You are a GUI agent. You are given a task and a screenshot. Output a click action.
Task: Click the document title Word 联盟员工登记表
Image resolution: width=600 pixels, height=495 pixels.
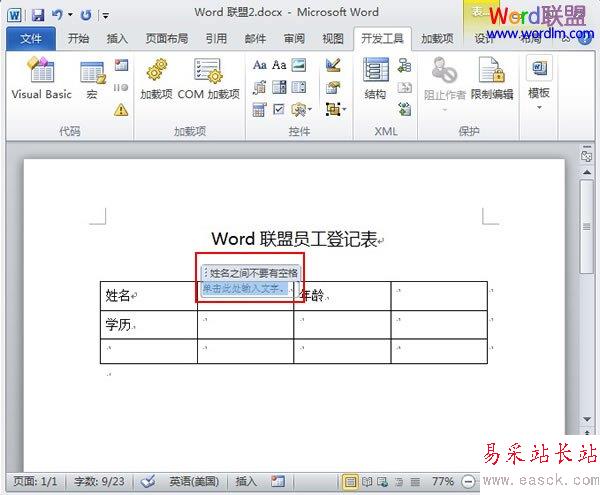295,239
